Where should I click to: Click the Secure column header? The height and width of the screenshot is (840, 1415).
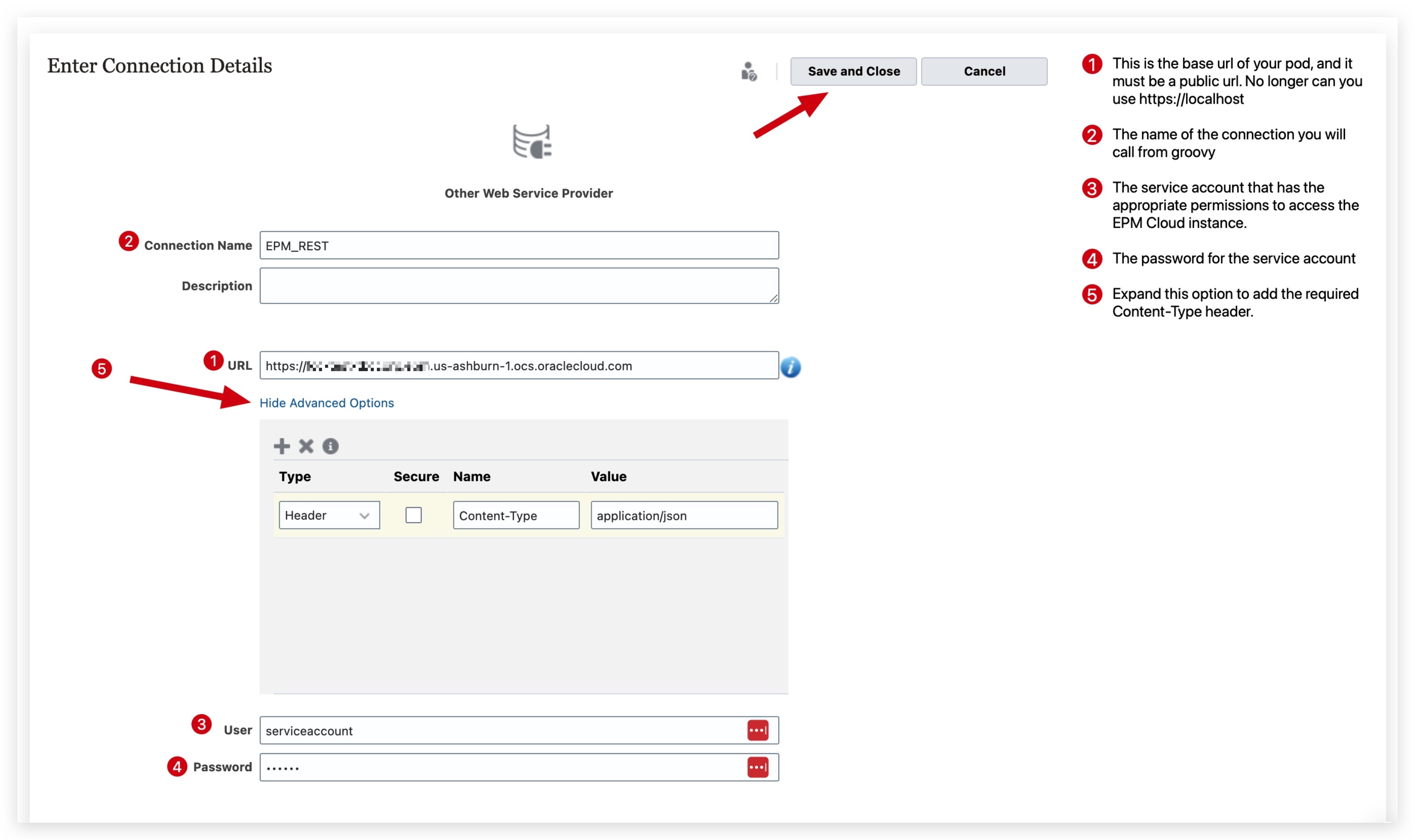(417, 477)
